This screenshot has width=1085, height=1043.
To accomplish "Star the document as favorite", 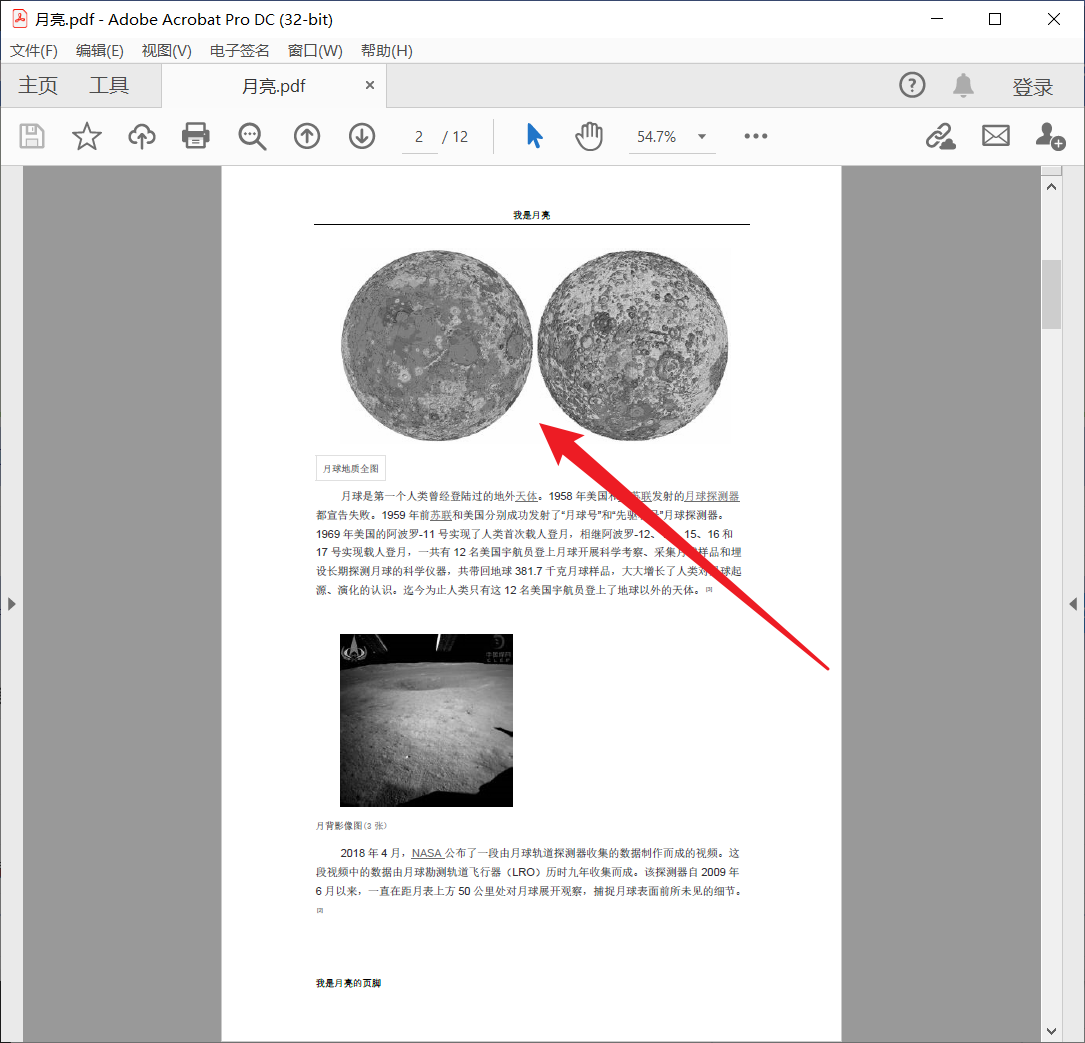I will click(86, 136).
